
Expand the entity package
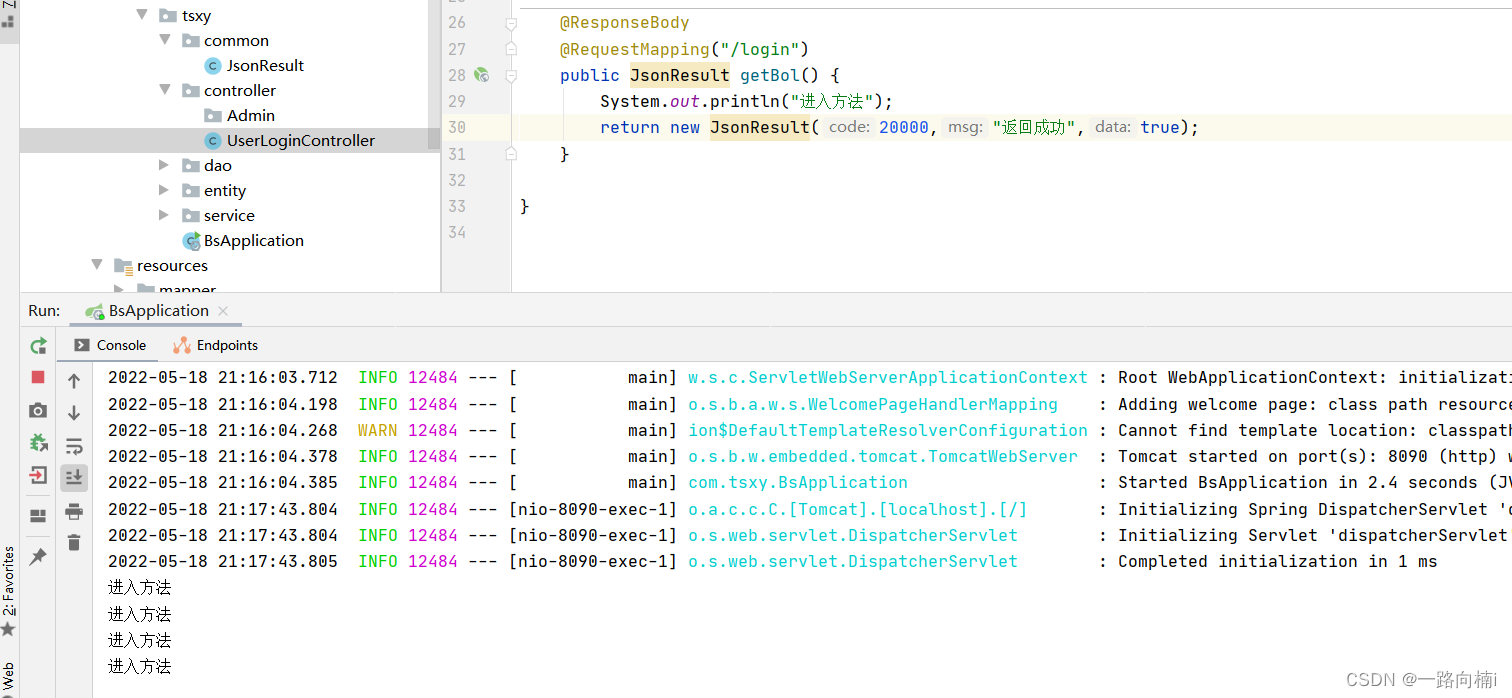pyautogui.click(x=165, y=190)
